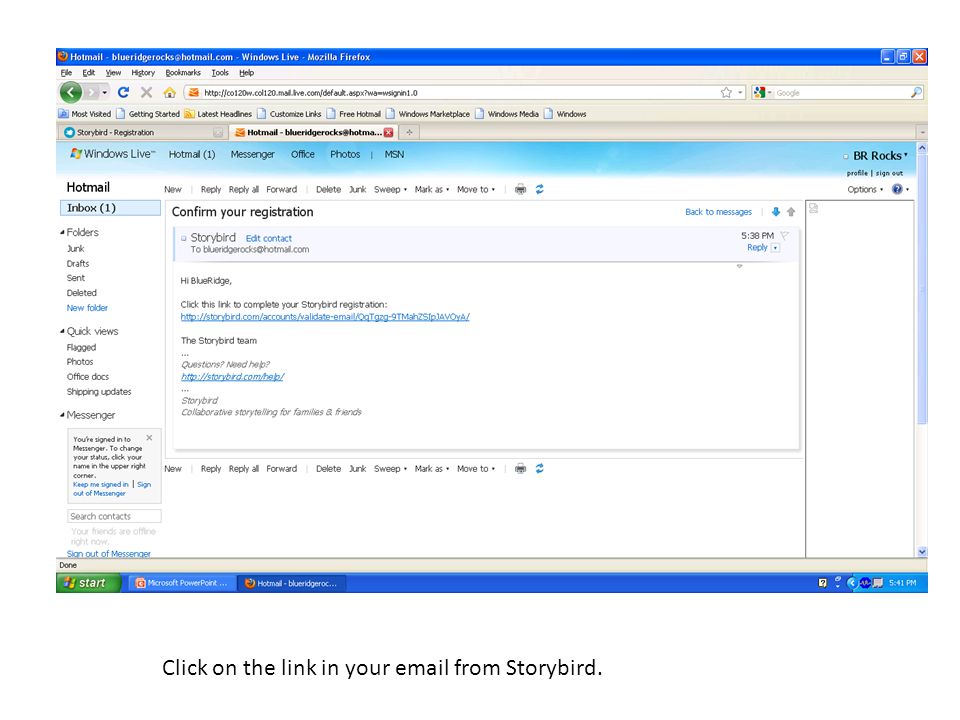
Task: Open the Inbox (1) folder
Action: 110,208
